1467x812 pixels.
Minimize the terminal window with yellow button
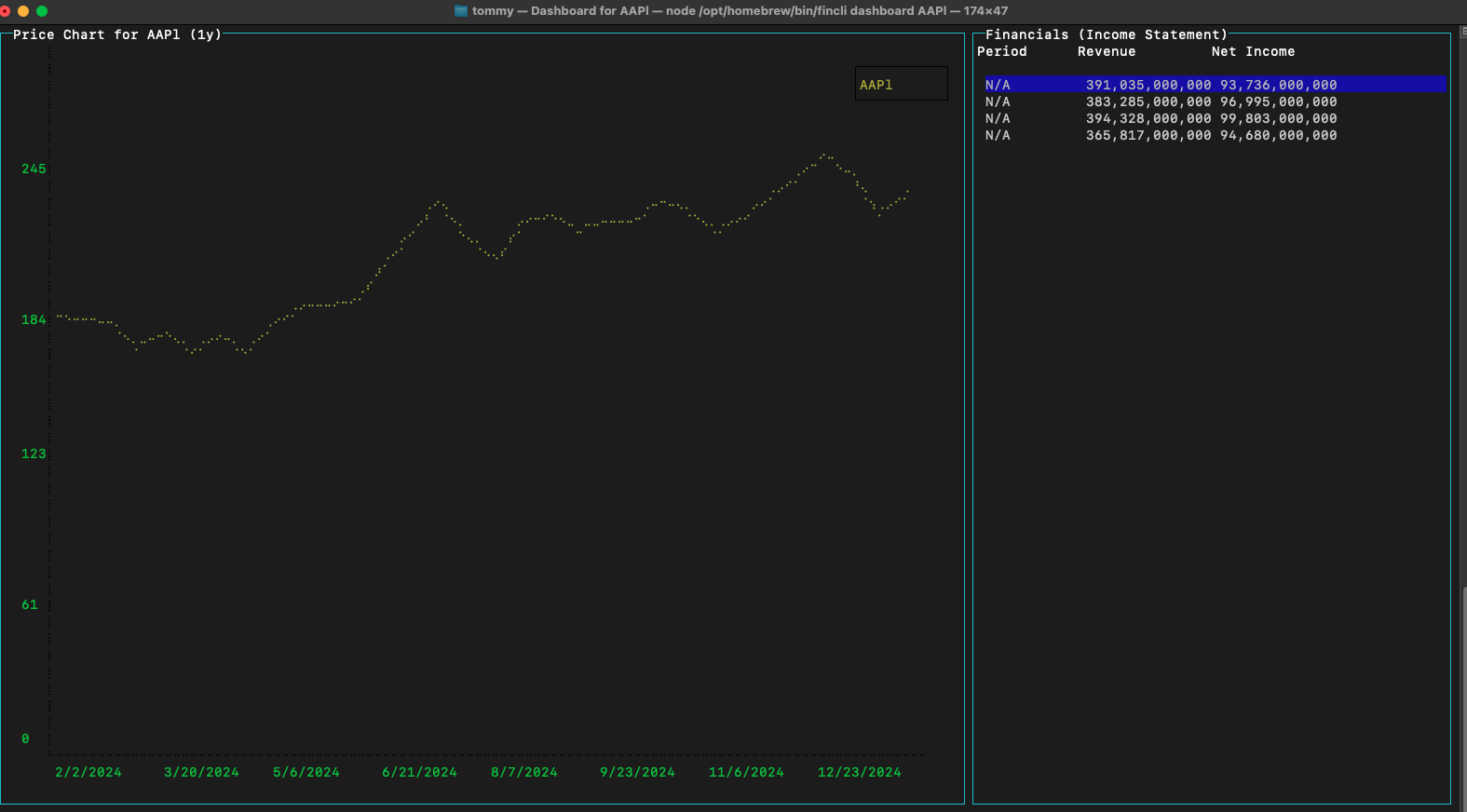tap(23, 11)
